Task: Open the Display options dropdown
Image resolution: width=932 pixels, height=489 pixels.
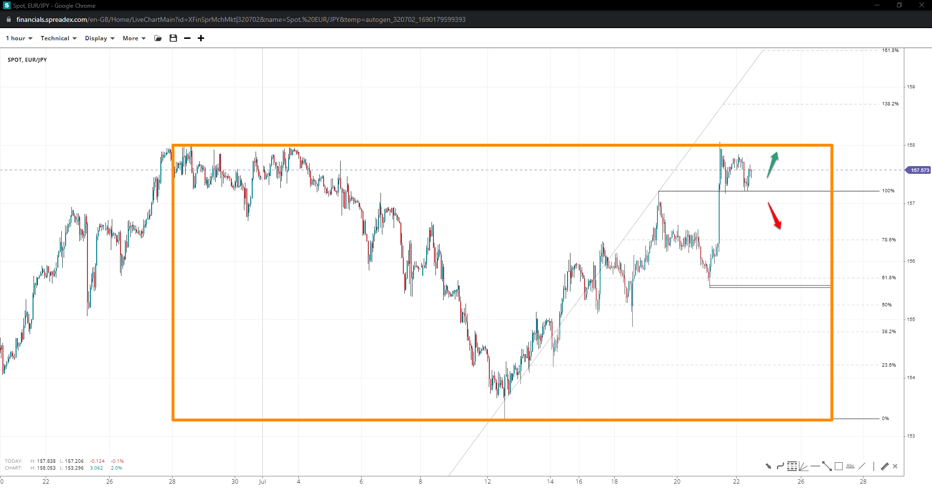Action: click(99, 38)
